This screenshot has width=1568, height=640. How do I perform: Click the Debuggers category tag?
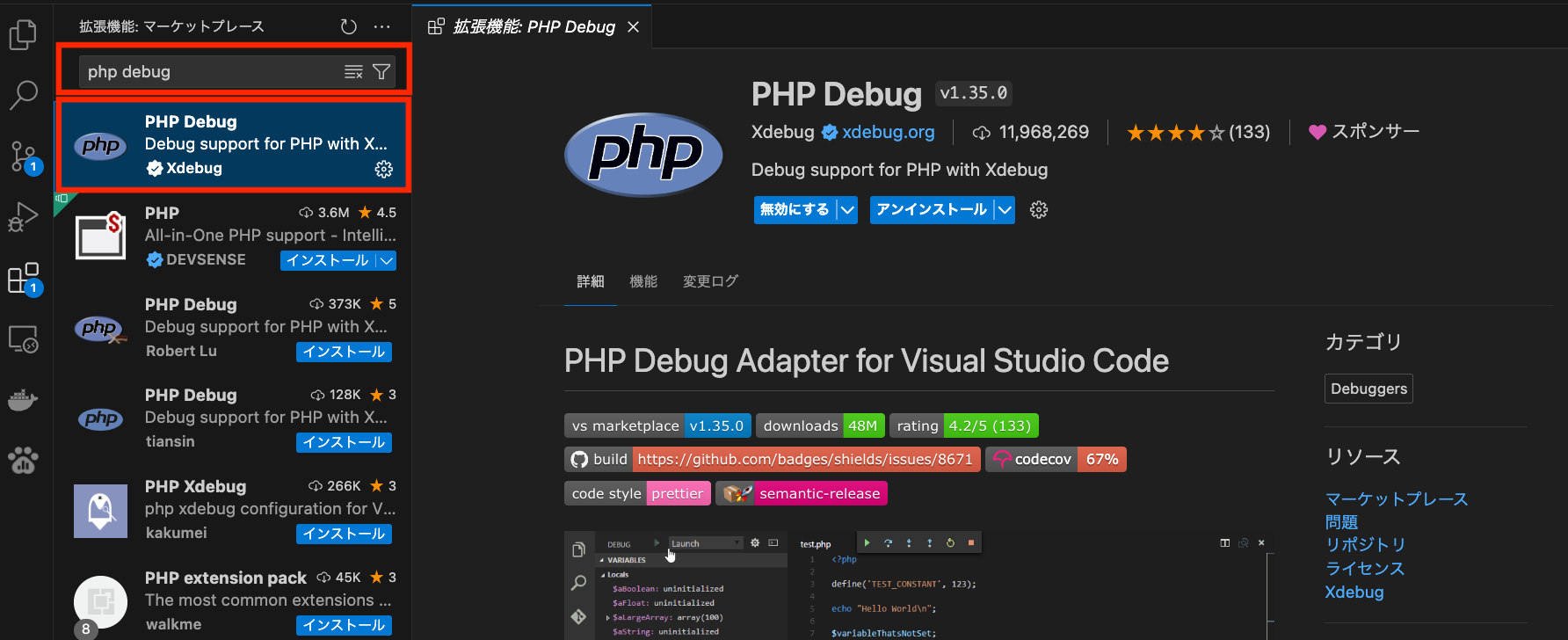pos(1368,389)
